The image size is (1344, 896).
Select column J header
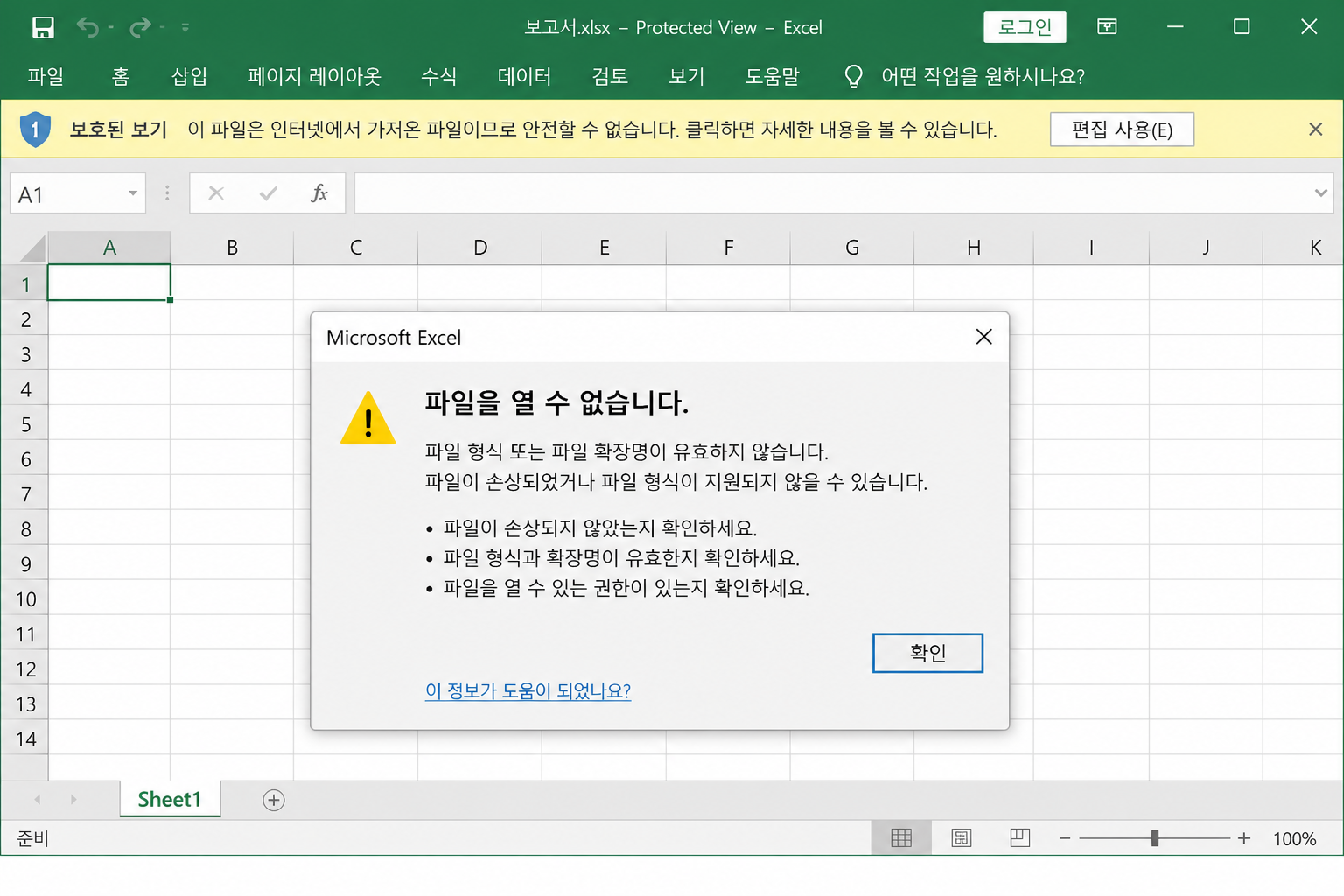click(1206, 248)
